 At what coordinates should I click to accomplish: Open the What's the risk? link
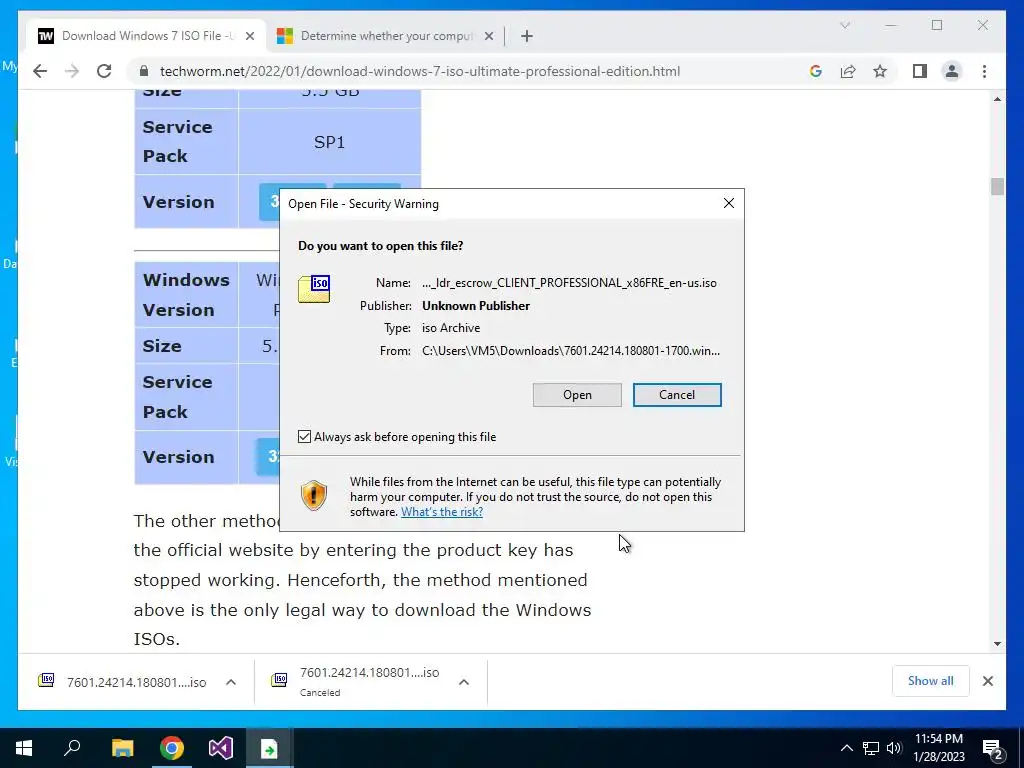point(441,512)
